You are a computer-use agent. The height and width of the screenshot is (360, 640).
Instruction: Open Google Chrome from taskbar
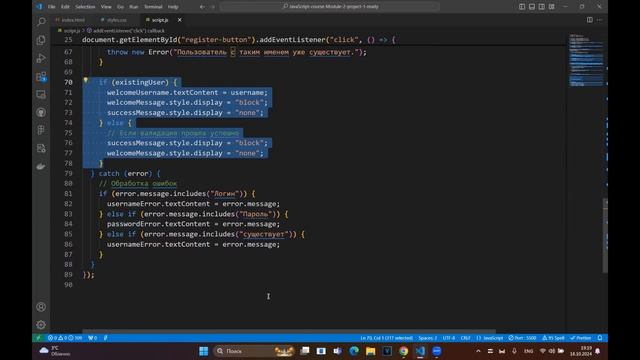pyautogui.click(x=403, y=351)
